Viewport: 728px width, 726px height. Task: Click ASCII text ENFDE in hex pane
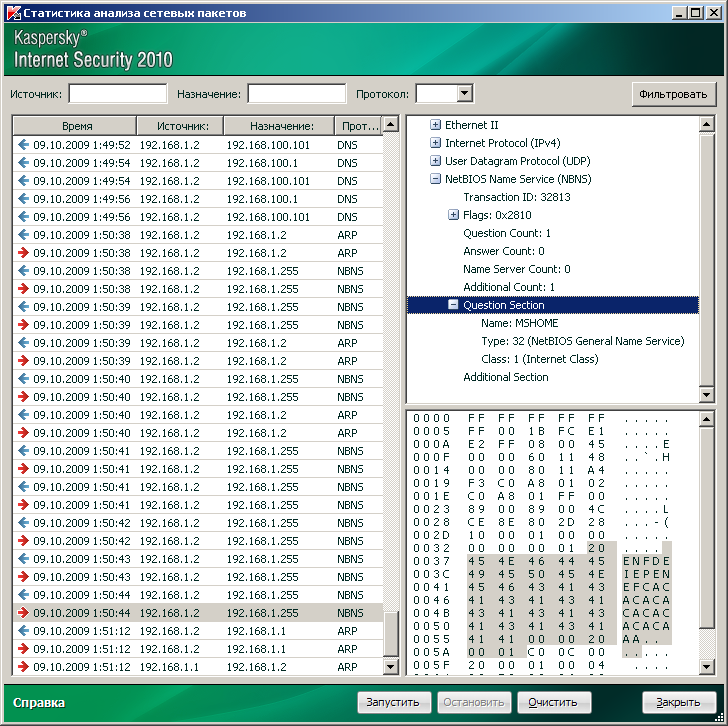pyautogui.click(x=646, y=561)
